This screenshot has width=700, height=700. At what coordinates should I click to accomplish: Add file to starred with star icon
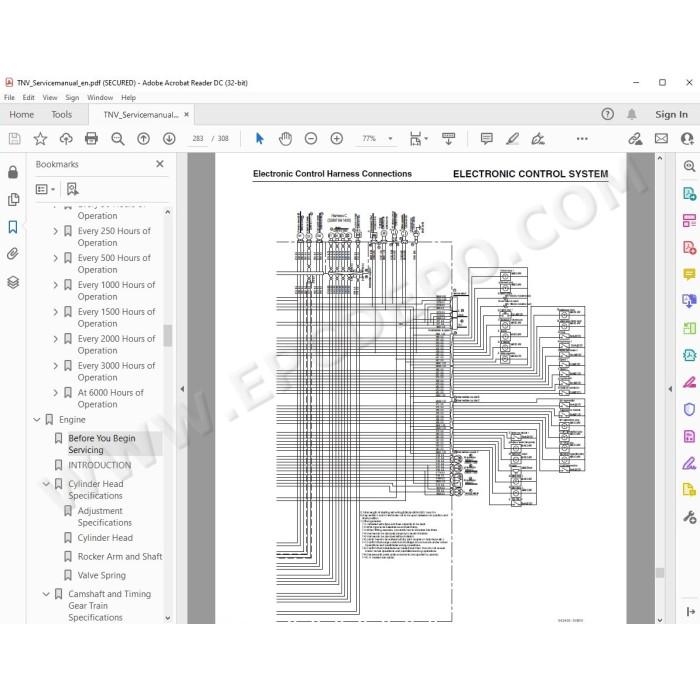40,139
